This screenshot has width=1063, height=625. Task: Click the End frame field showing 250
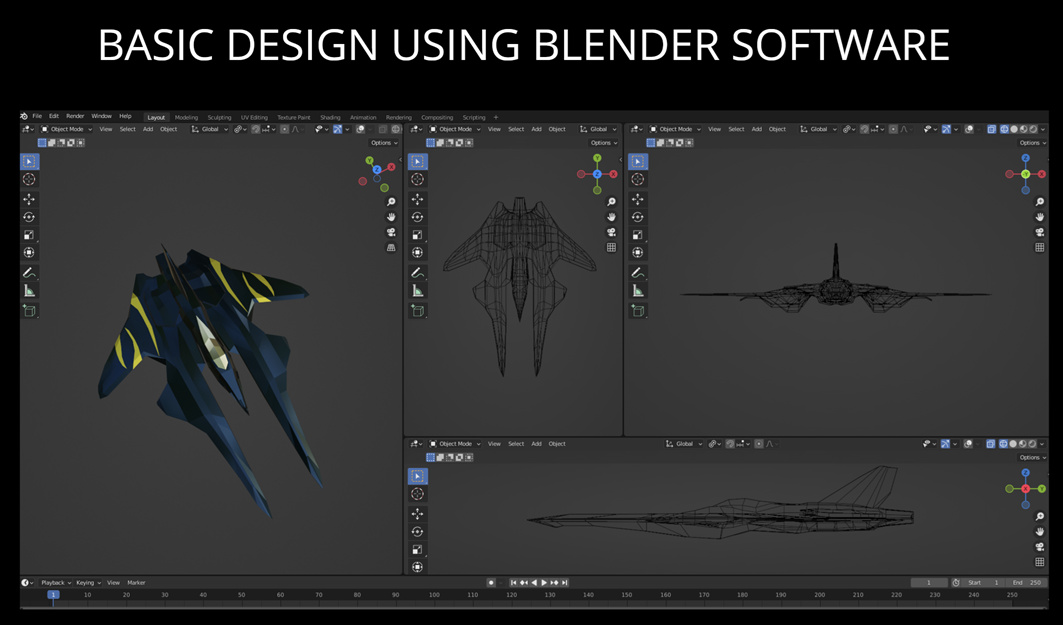[x=1026, y=582]
